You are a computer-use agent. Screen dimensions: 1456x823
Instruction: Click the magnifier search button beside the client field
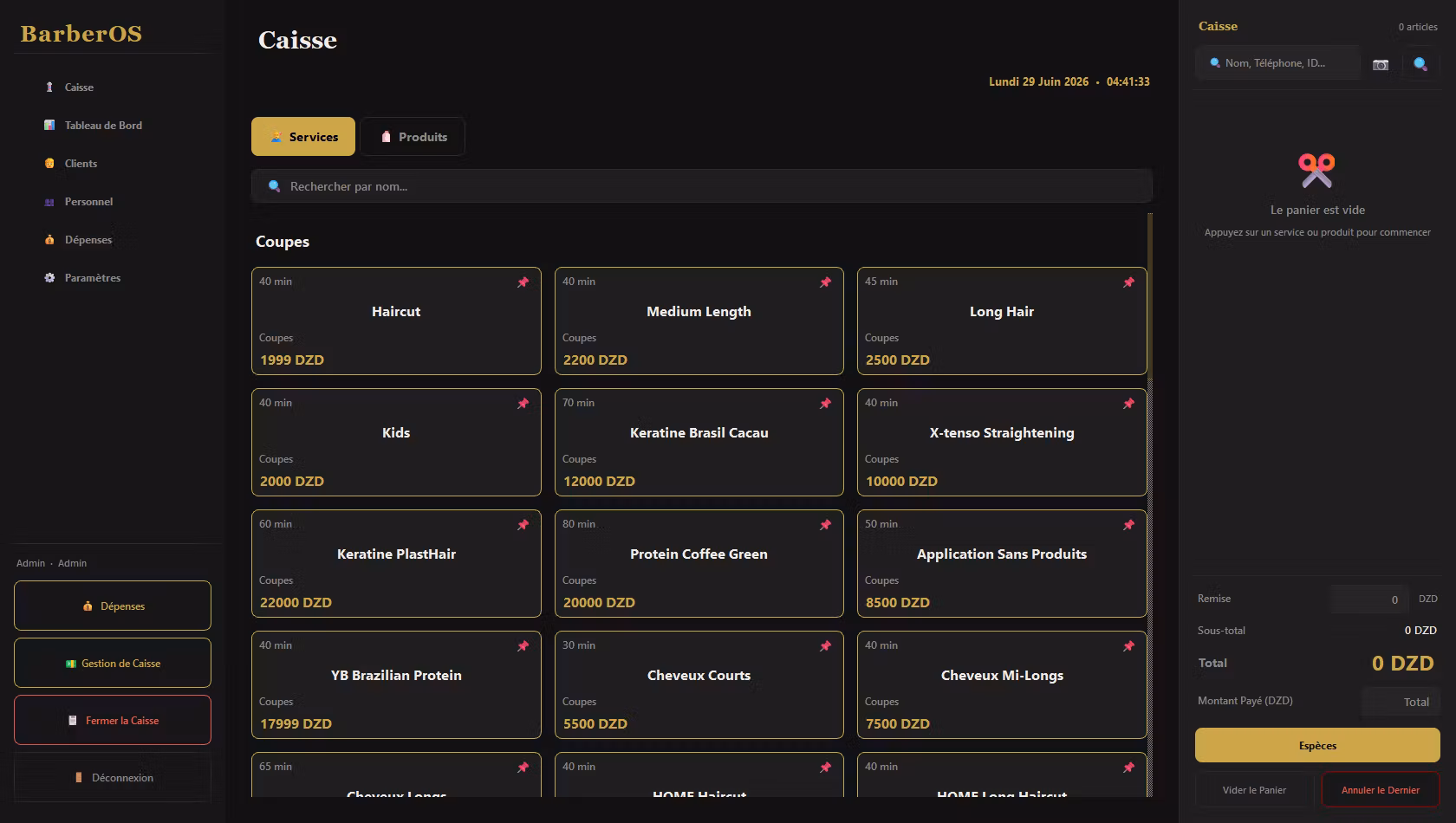pyautogui.click(x=1420, y=64)
